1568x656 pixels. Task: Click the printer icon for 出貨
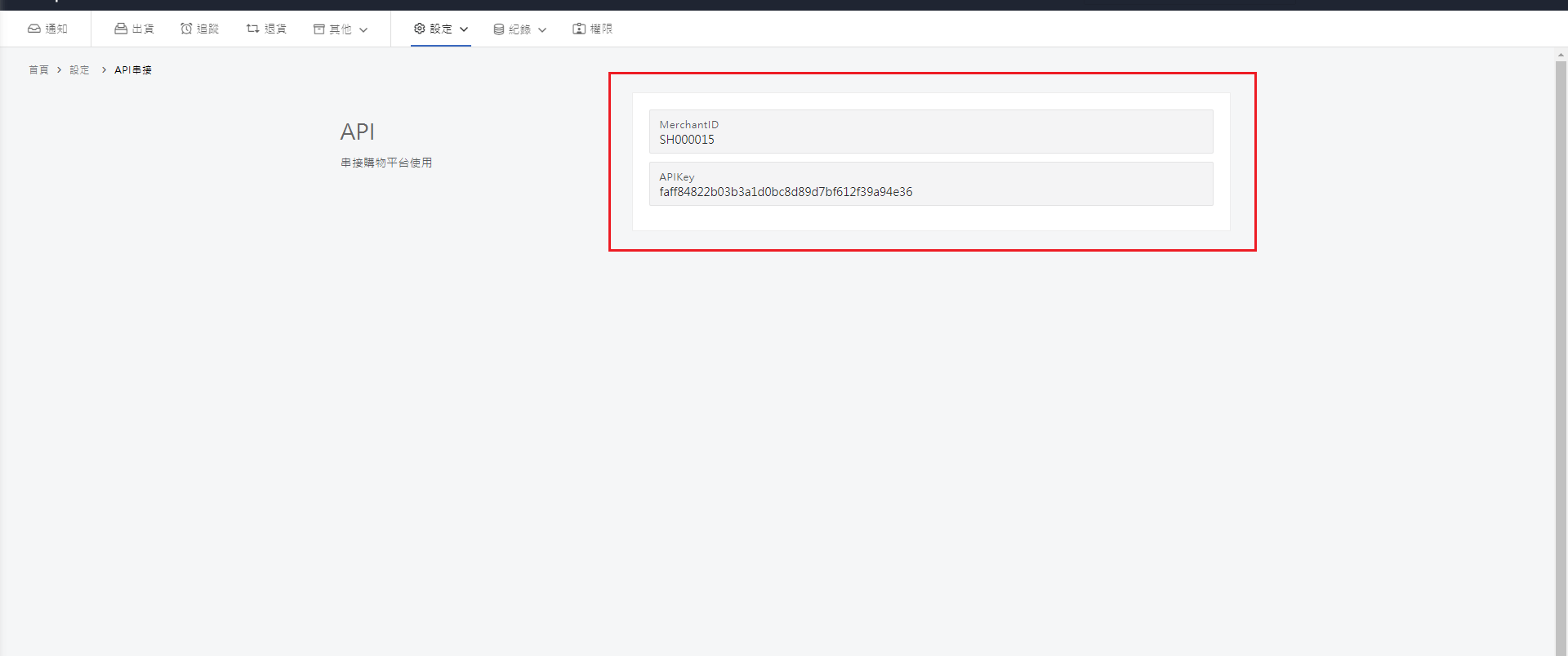pyautogui.click(x=121, y=29)
